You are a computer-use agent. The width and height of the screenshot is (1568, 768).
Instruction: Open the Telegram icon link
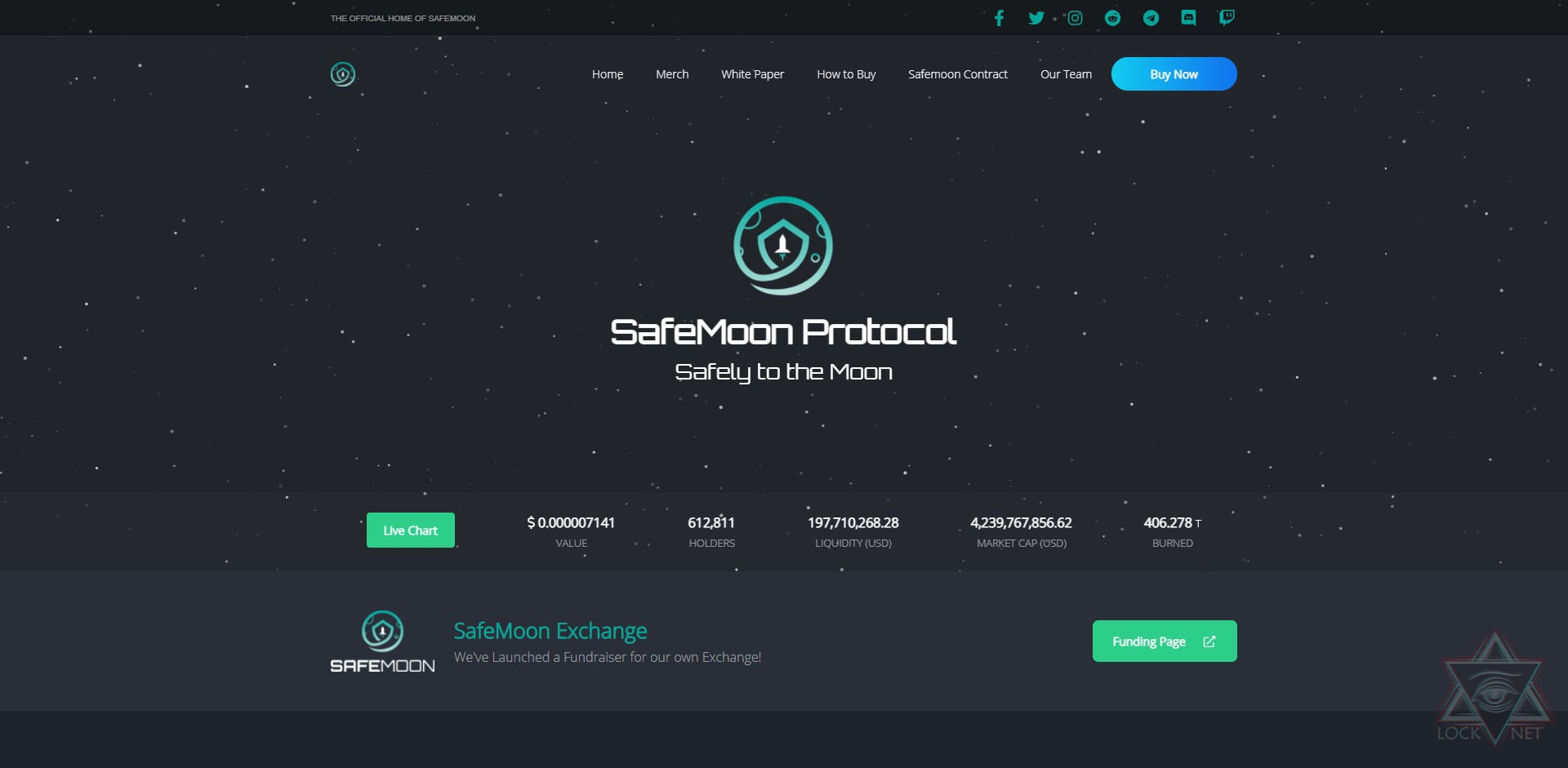coord(1151,18)
